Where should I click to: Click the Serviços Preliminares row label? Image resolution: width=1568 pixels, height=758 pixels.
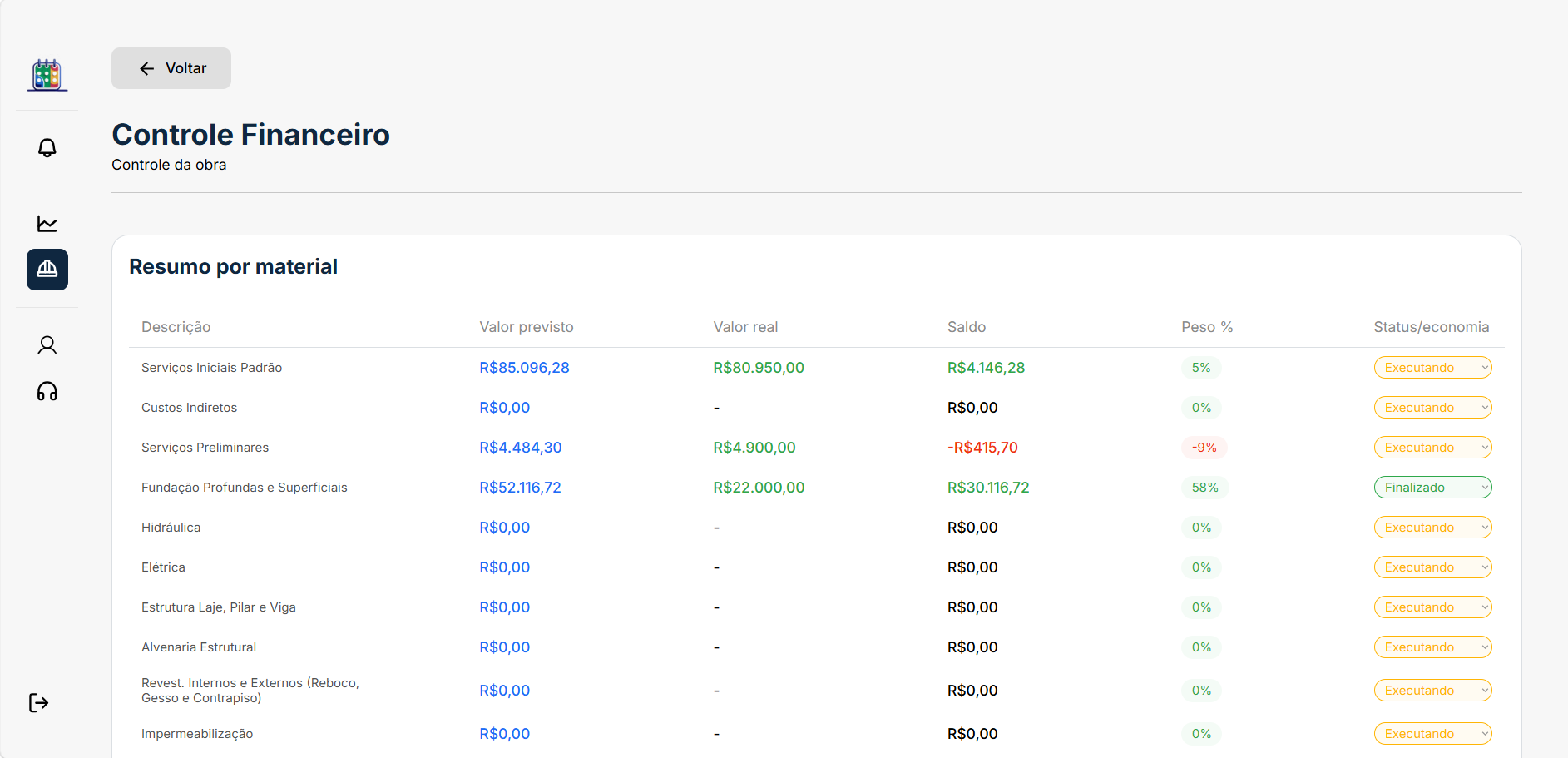[205, 448]
